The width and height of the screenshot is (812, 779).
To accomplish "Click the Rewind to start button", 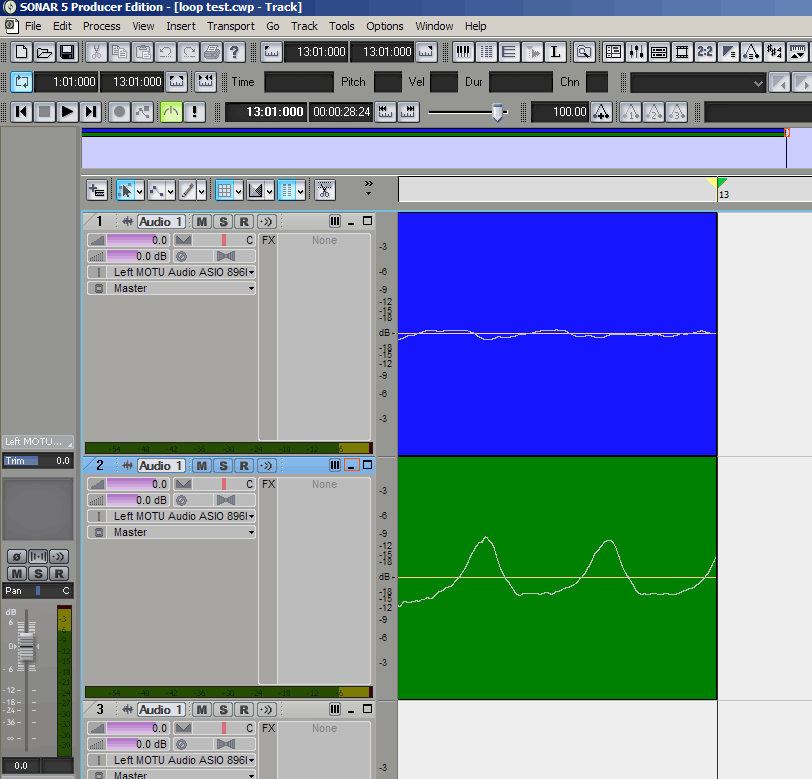I will click(20, 112).
